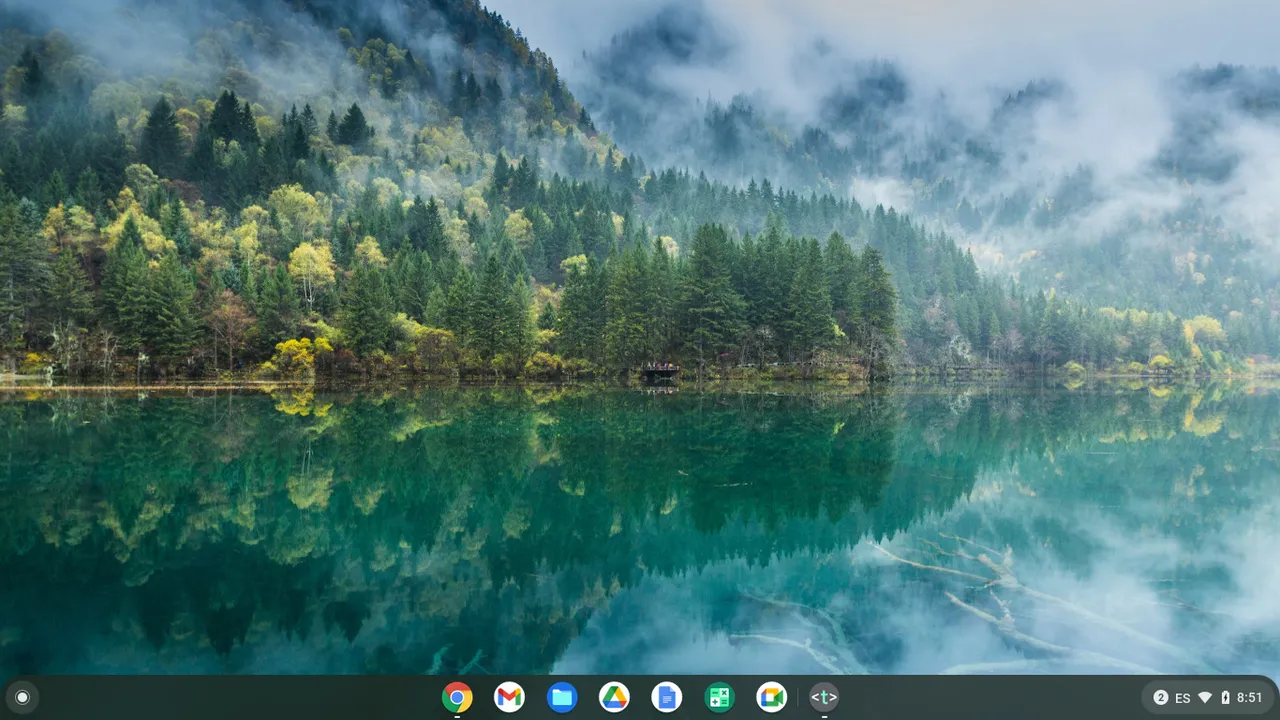
Task: Open Google Docs from the shelf
Action: [x=667, y=697]
